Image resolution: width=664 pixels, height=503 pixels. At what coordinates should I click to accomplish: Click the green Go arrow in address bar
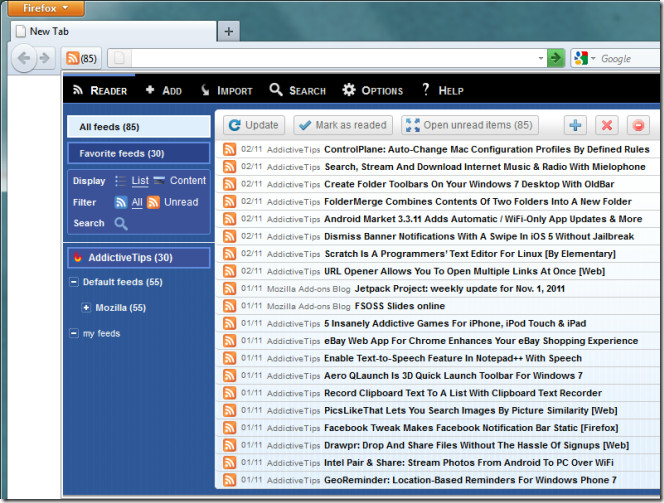tap(555, 58)
